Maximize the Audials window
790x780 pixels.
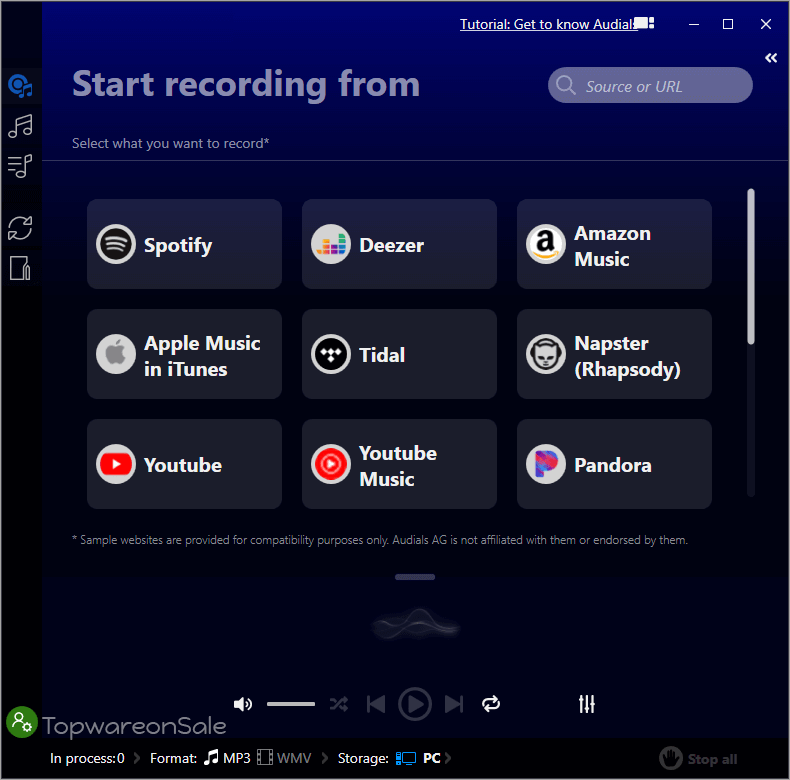click(x=728, y=24)
